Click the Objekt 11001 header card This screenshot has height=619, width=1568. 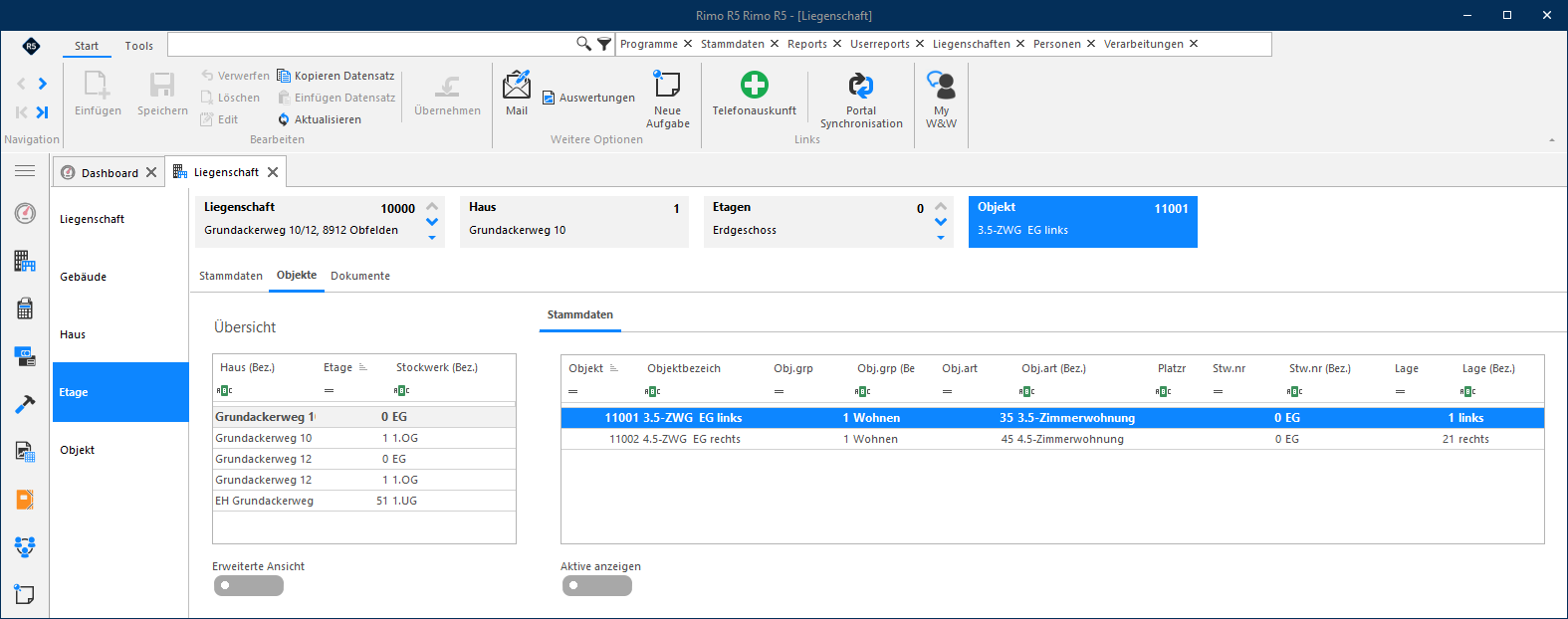pyautogui.click(x=1083, y=221)
